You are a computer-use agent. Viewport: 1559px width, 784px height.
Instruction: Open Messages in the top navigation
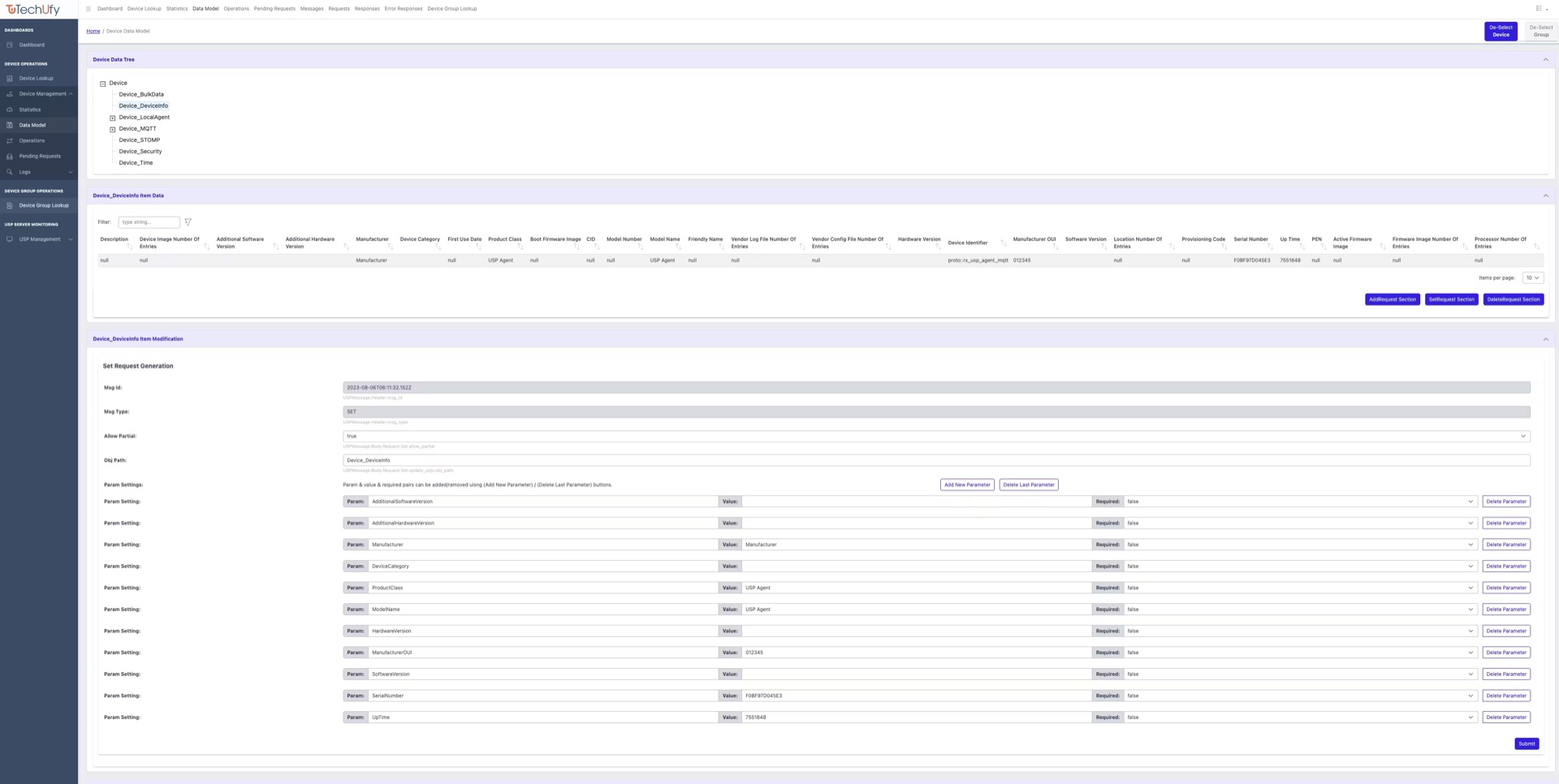click(312, 9)
